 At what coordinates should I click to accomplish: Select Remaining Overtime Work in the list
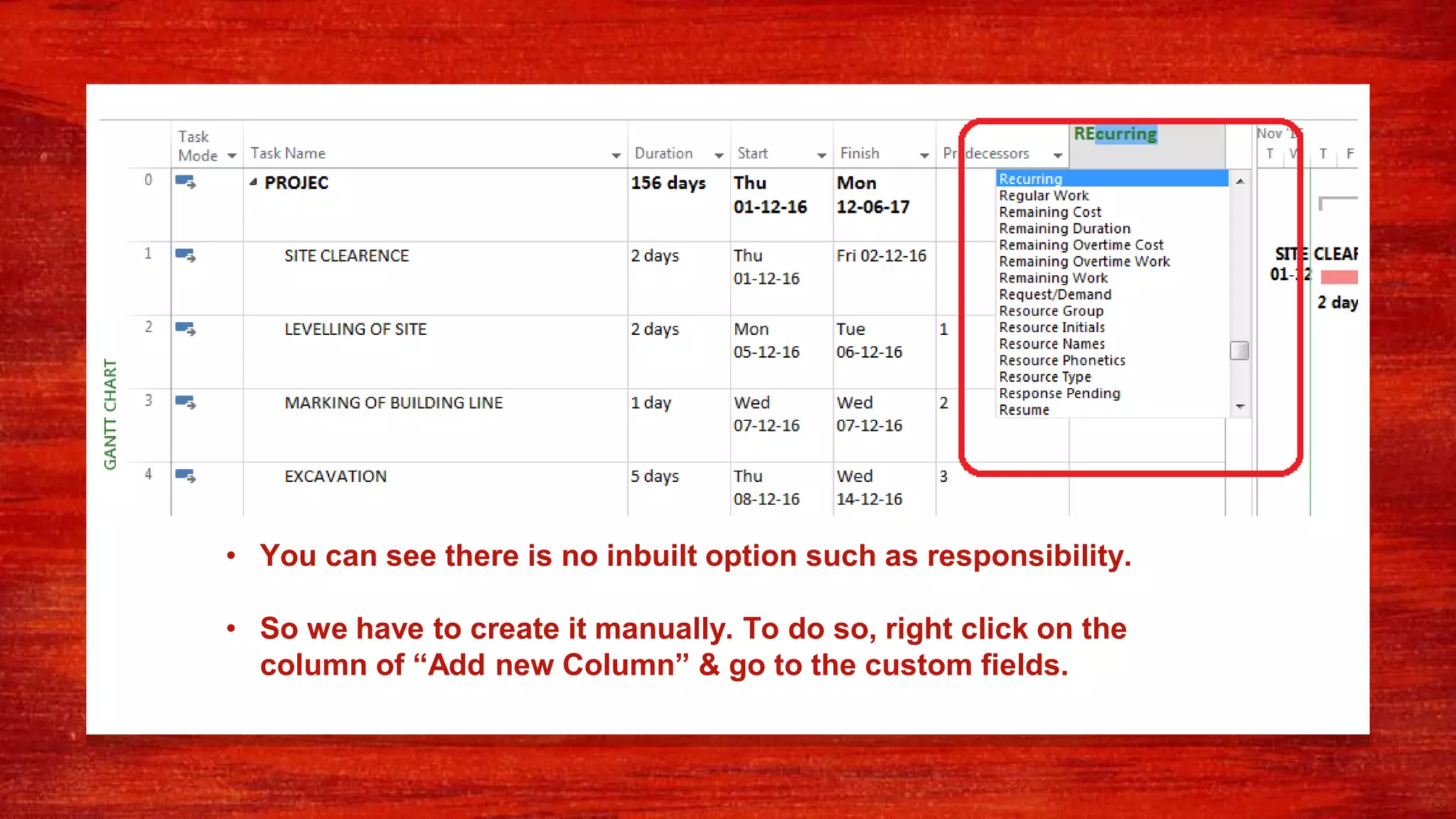[x=1112, y=261]
